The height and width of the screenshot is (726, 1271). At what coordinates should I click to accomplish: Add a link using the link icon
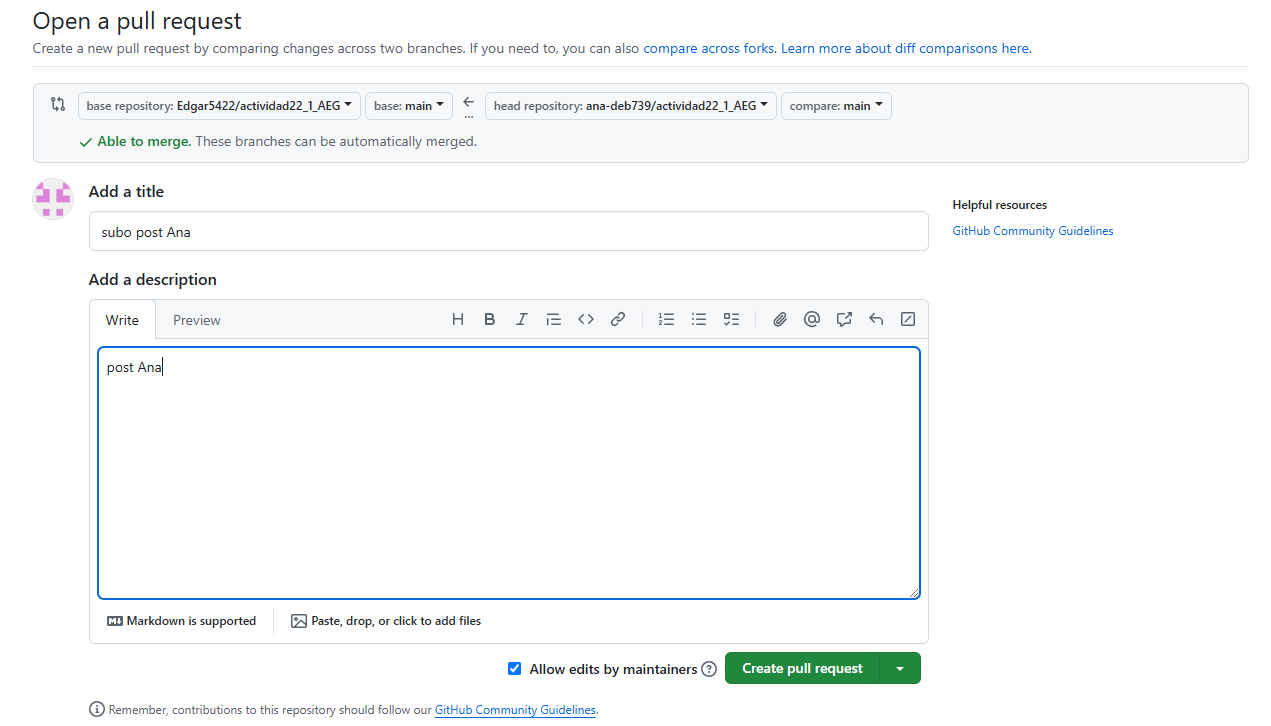click(x=618, y=319)
